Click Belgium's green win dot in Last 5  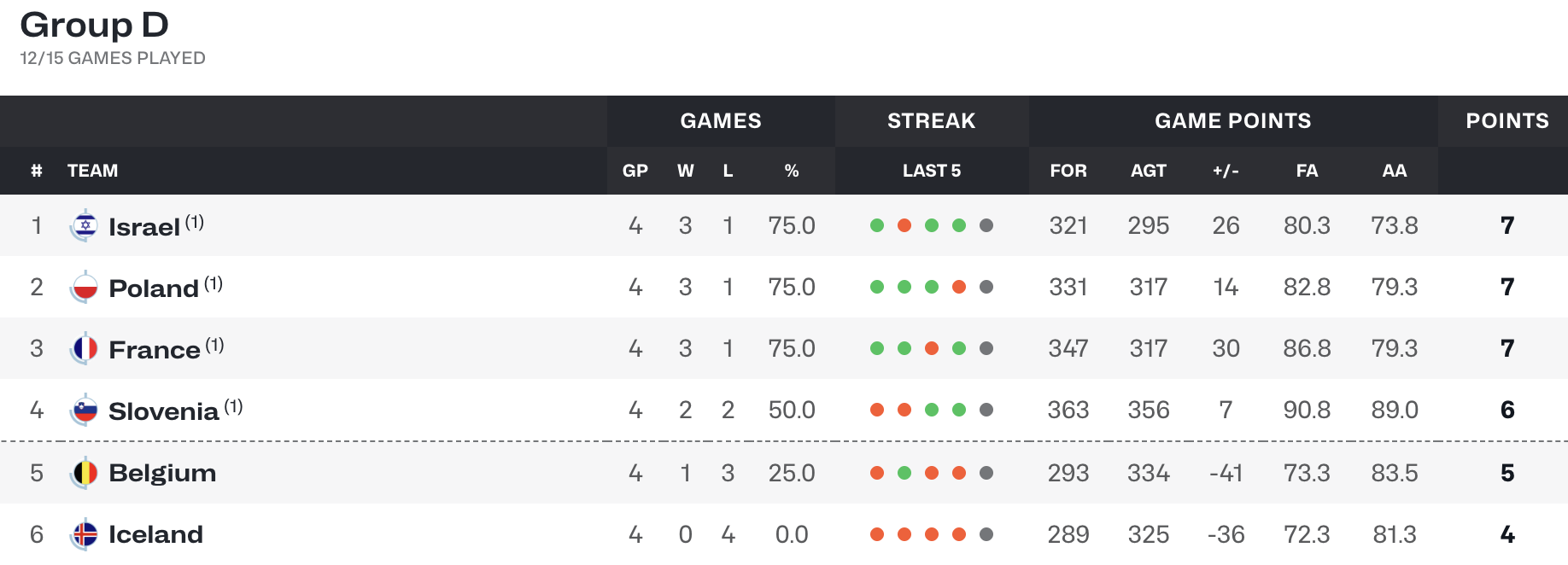coord(904,473)
